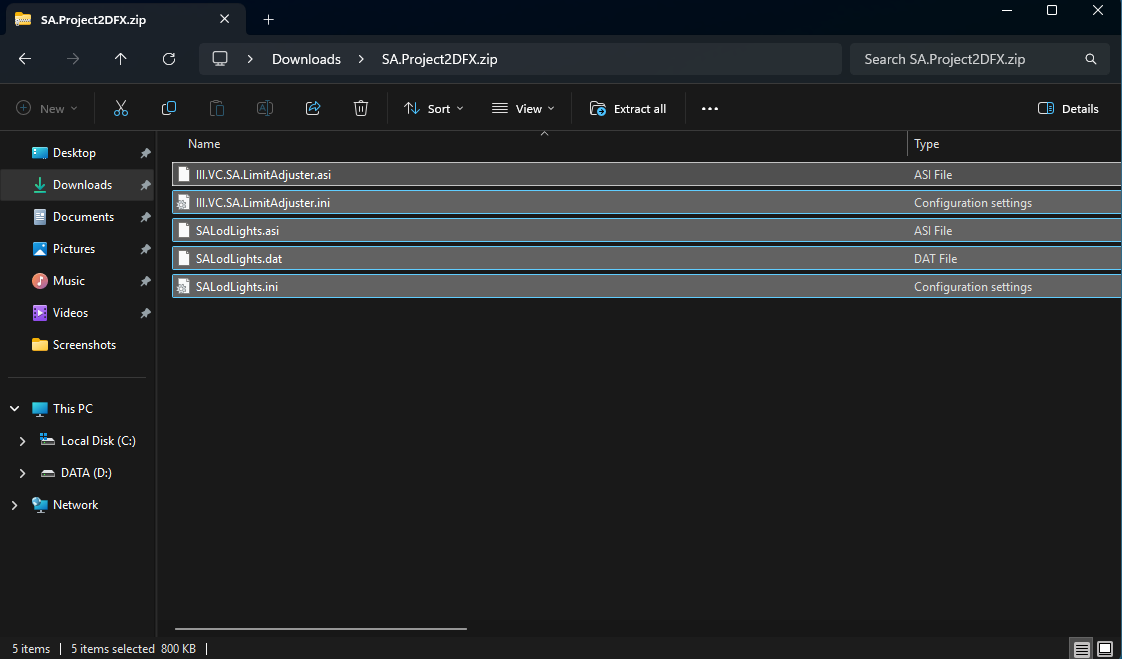
Task: Click the Back navigation arrow
Action: [x=25, y=59]
